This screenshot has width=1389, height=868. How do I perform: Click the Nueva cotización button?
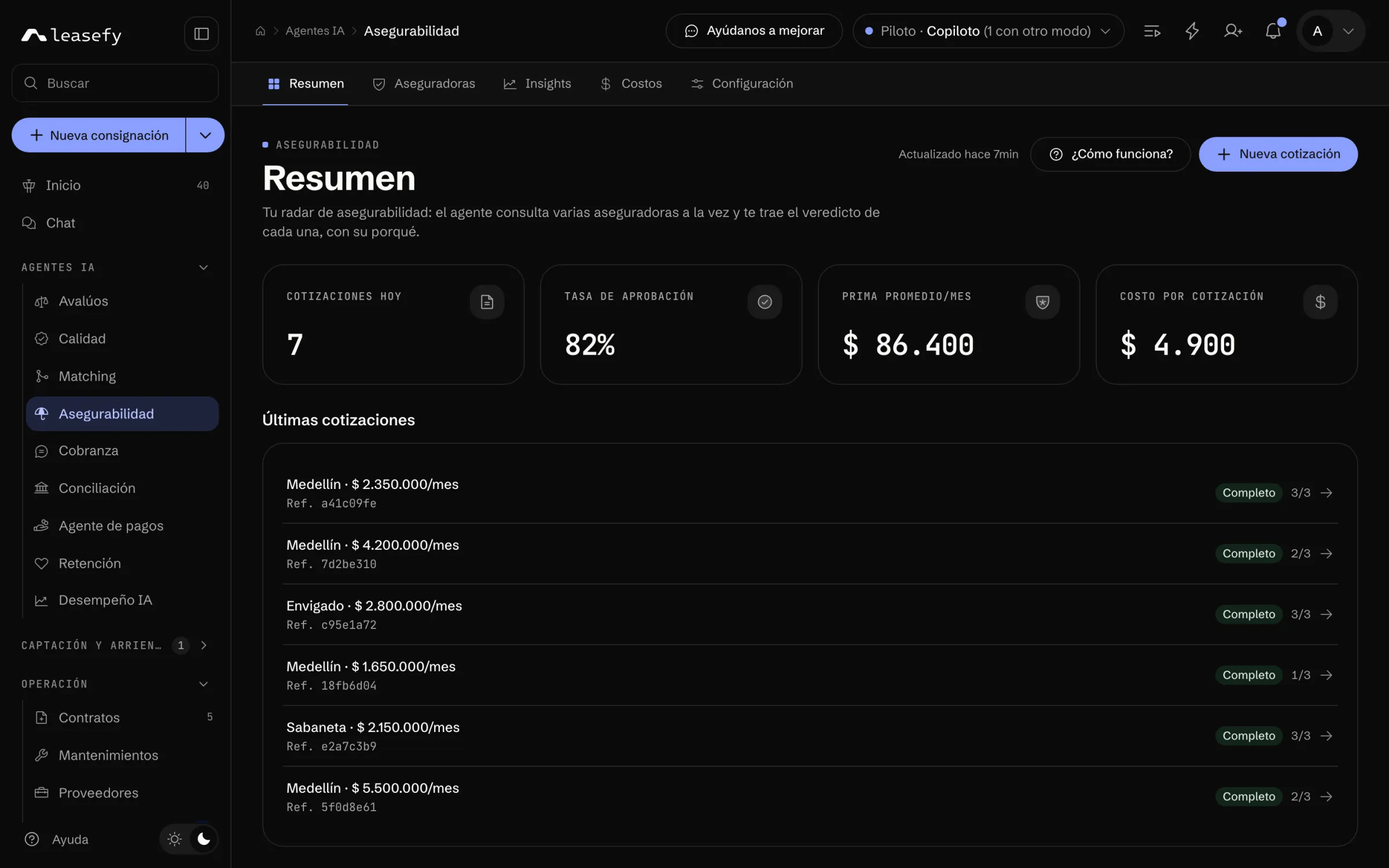pyautogui.click(x=1278, y=154)
